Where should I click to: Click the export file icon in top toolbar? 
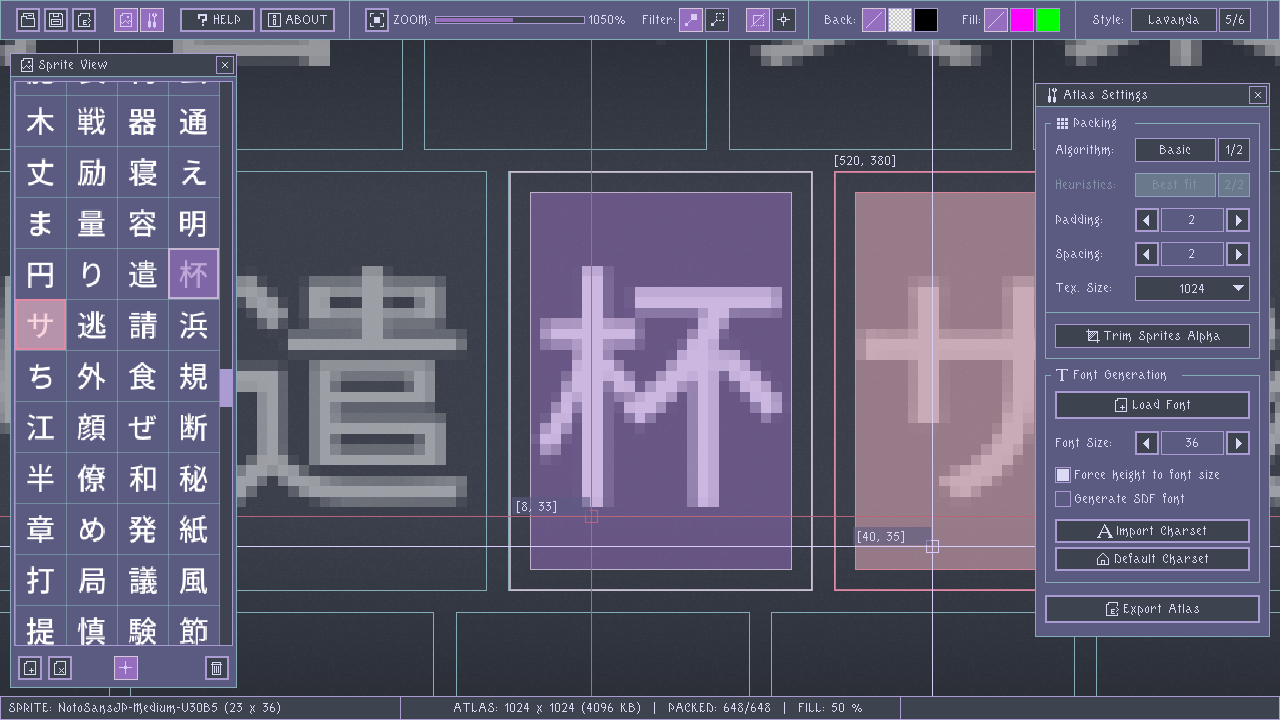tap(84, 20)
